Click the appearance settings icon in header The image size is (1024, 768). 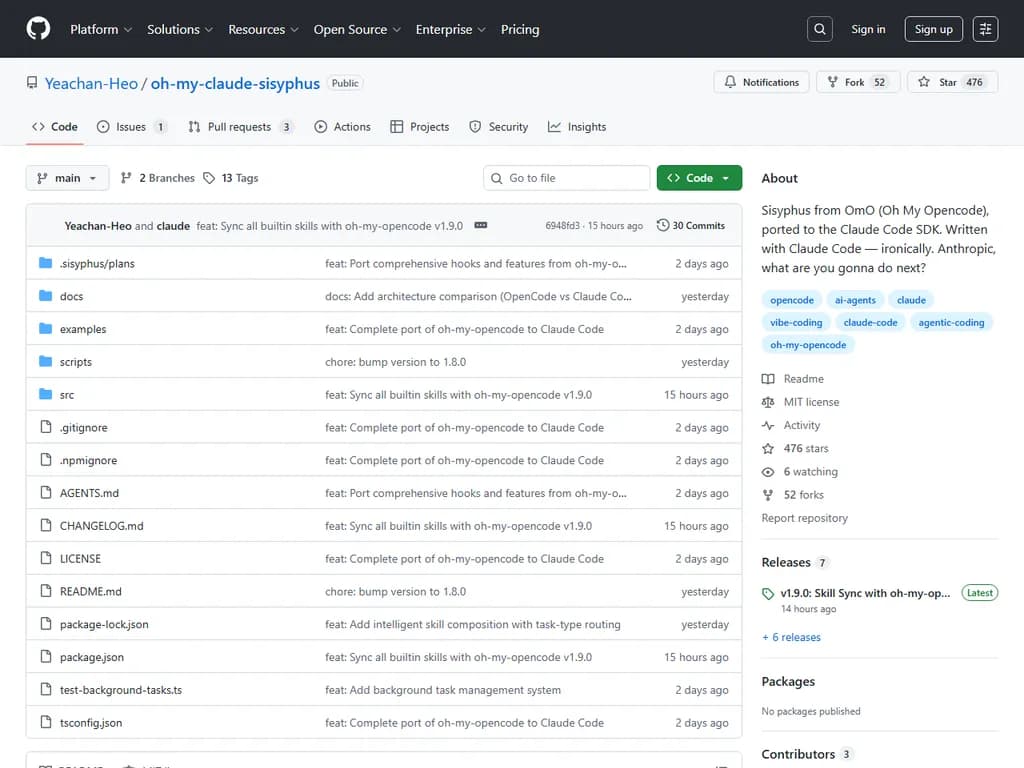(x=985, y=29)
